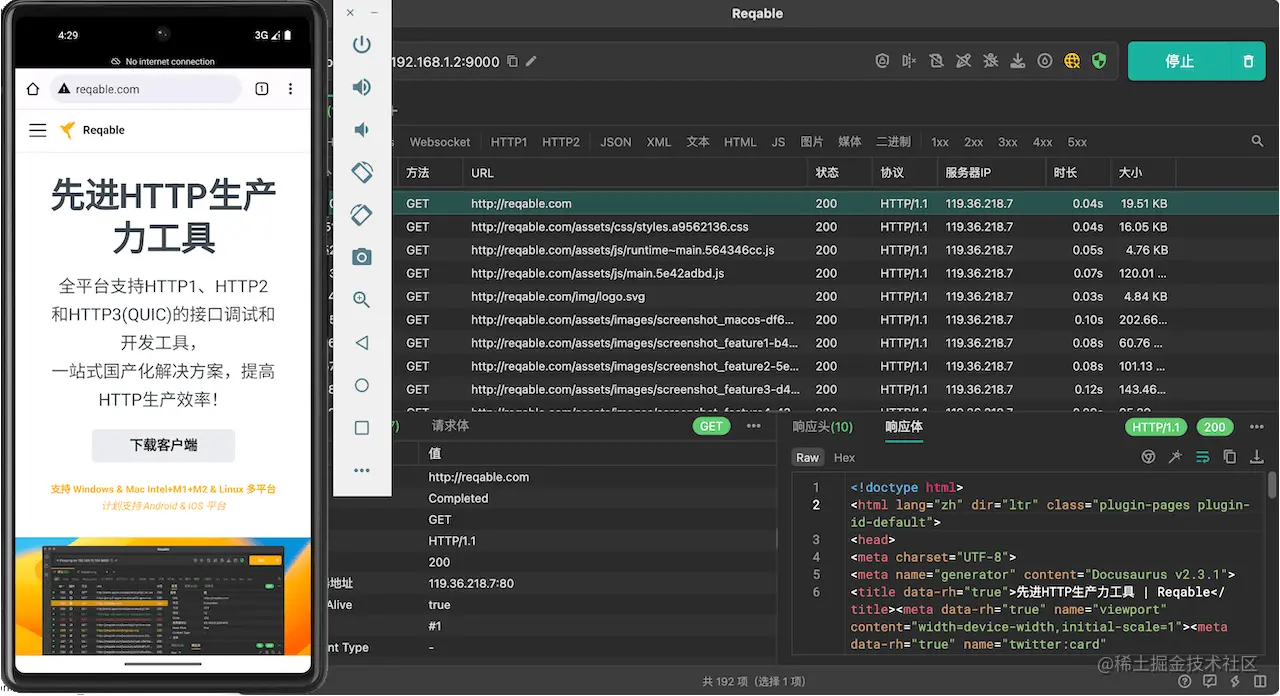Open 响应体 response body tab
Image resolution: width=1280 pixels, height=696 pixels.
904,427
